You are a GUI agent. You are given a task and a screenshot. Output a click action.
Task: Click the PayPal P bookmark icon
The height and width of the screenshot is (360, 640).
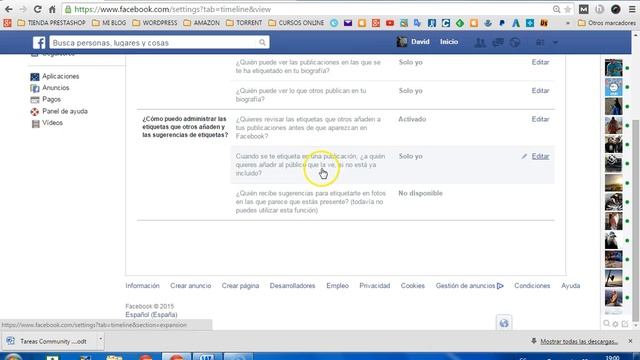click(x=502, y=23)
